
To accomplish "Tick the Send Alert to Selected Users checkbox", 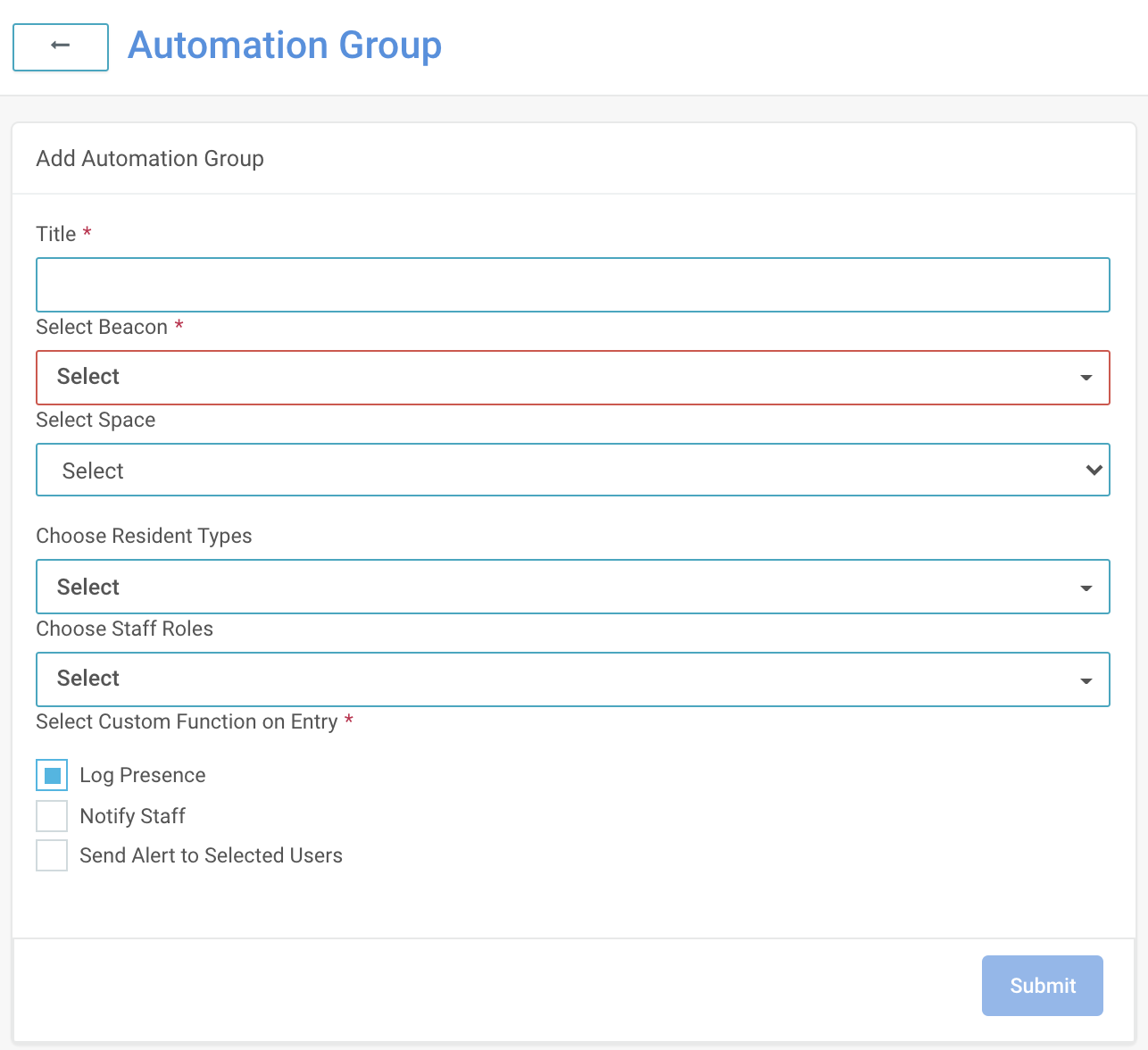I will pos(52,855).
